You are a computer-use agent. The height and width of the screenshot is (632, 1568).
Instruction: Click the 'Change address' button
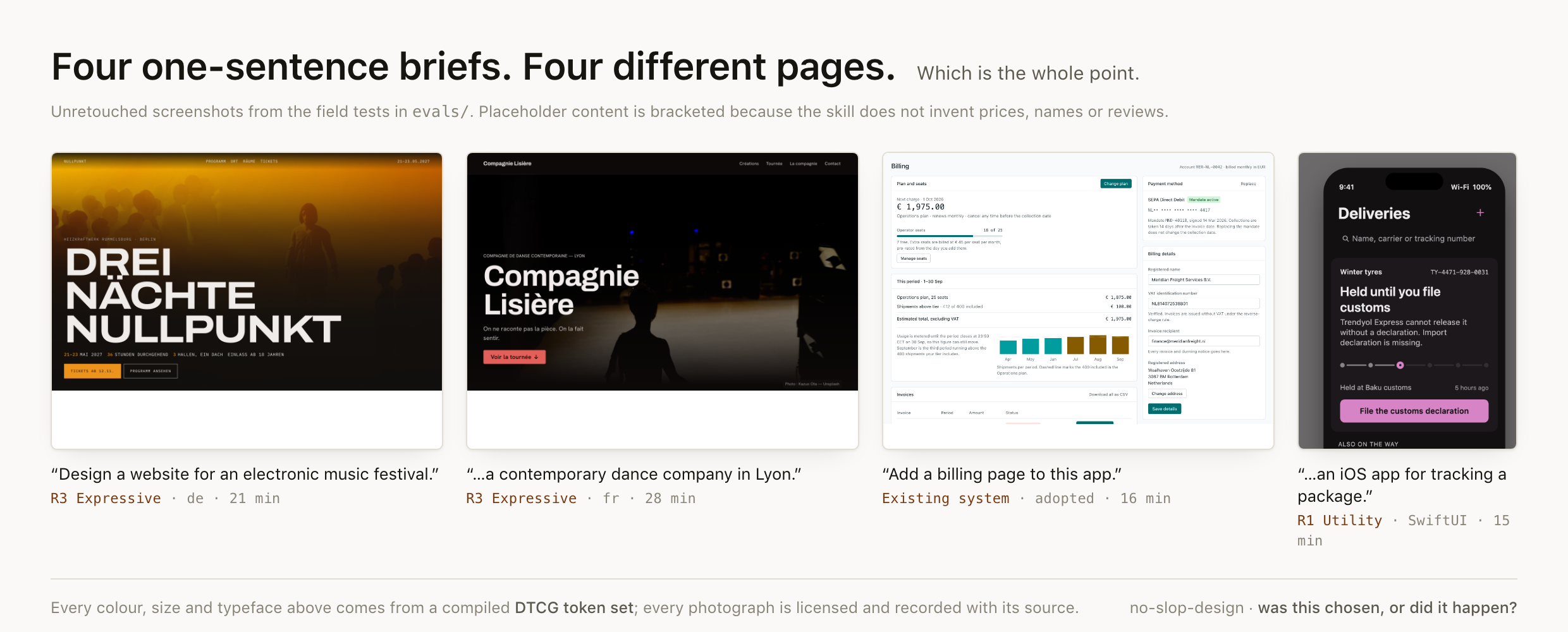(1167, 394)
